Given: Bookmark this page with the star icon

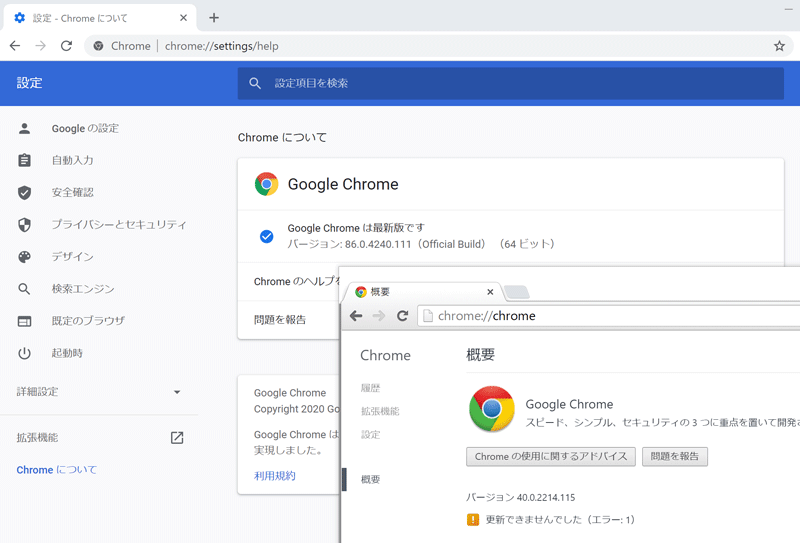Looking at the screenshot, I should point(779,46).
